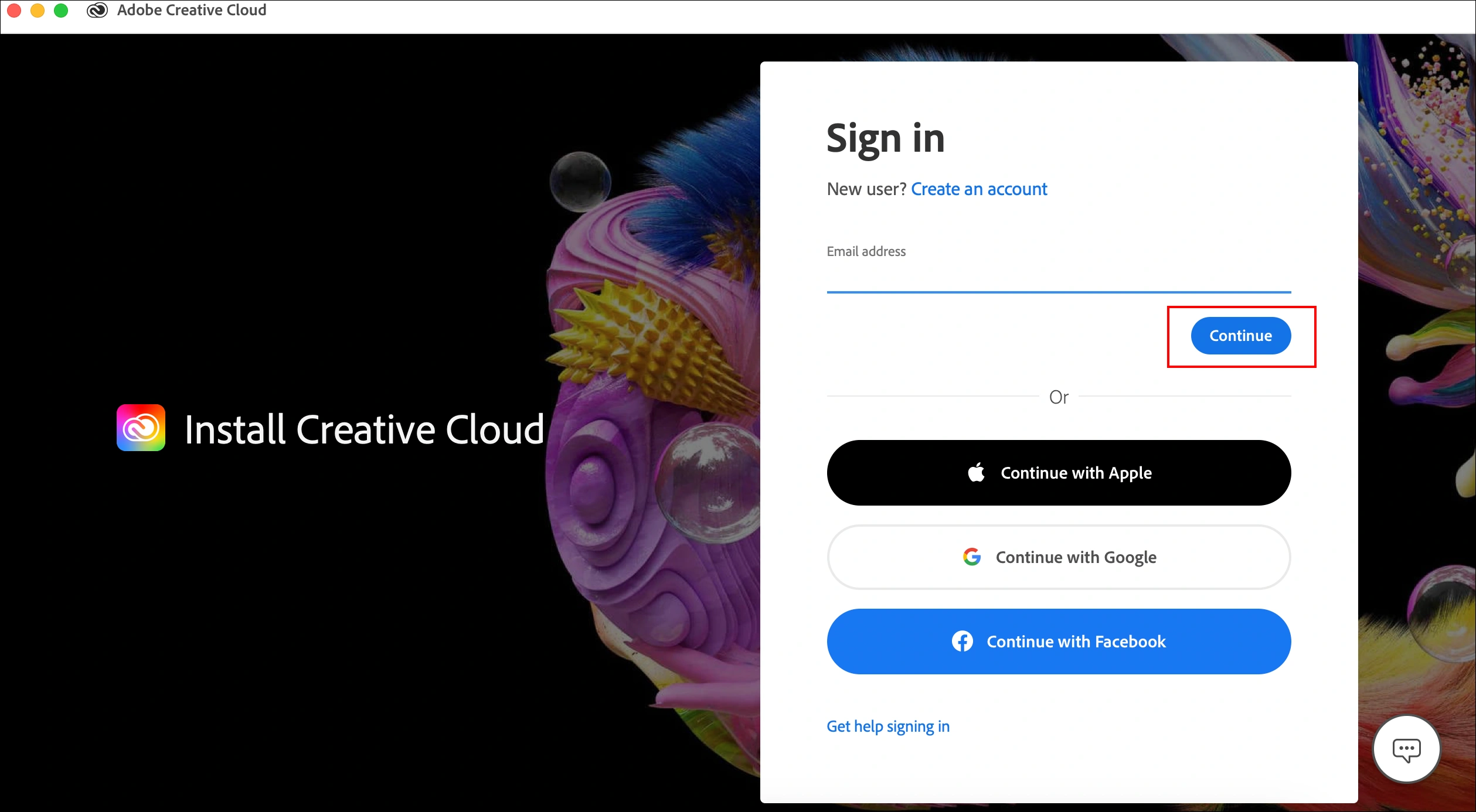This screenshot has width=1476, height=812.
Task: Minimize the window with yellow button
Action: (x=38, y=11)
